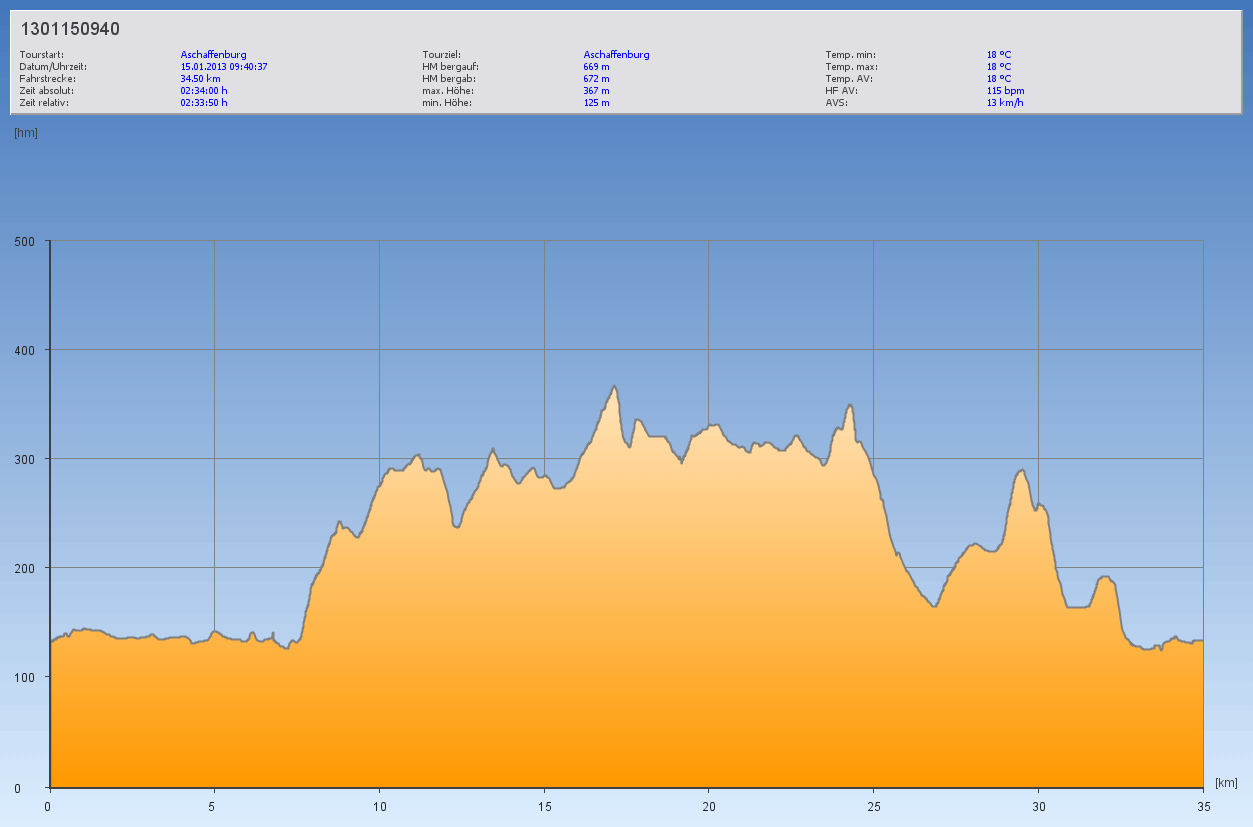Viewport: 1253px width, 827px height.
Task: Click the 20 km mark on the distance axis
Action: pos(708,806)
